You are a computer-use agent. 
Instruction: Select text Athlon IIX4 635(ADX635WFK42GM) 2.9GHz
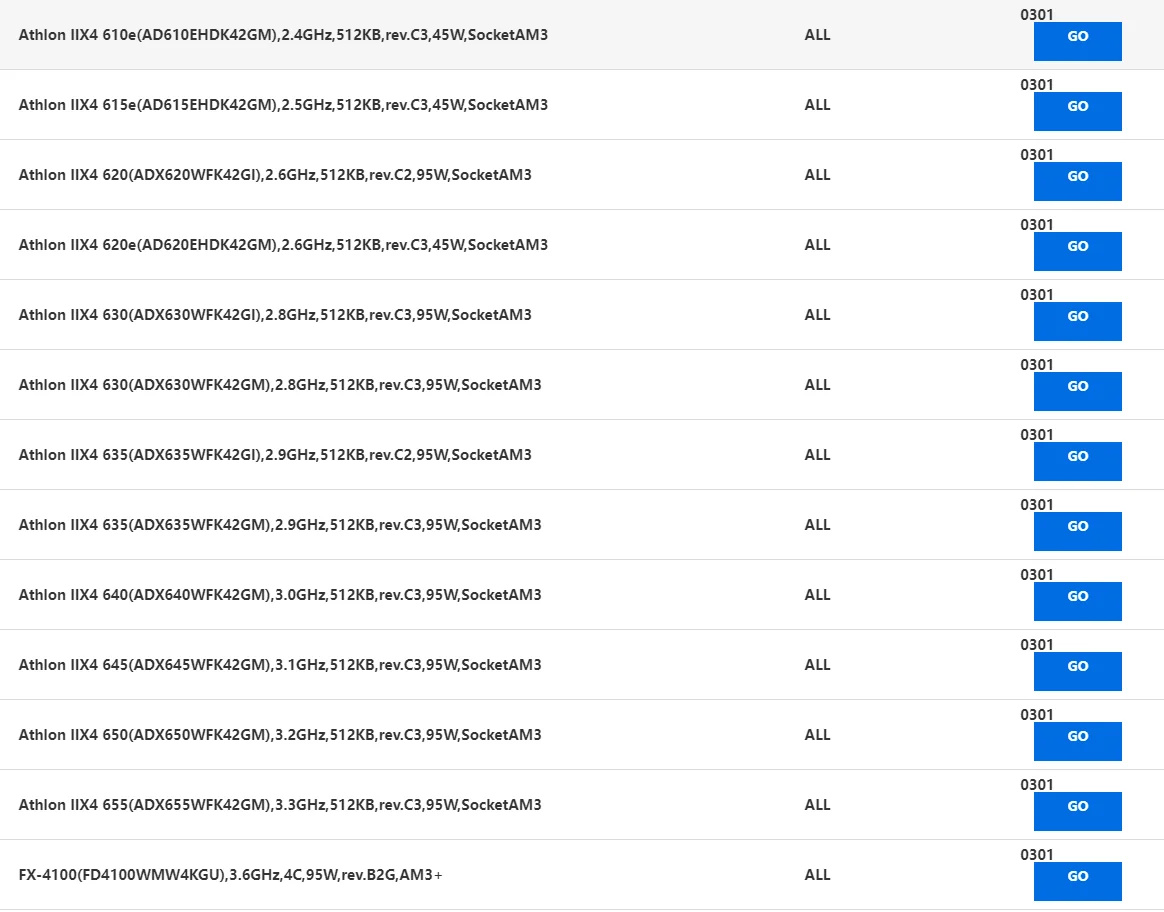tap(280, 525)
